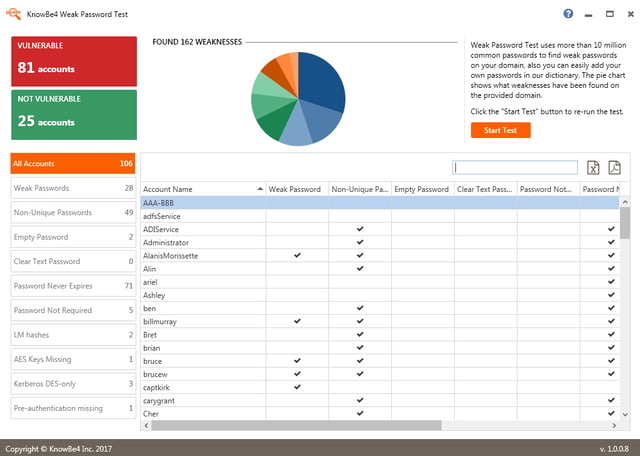Open the red Vulnerable accounts tile

(74, 61)
